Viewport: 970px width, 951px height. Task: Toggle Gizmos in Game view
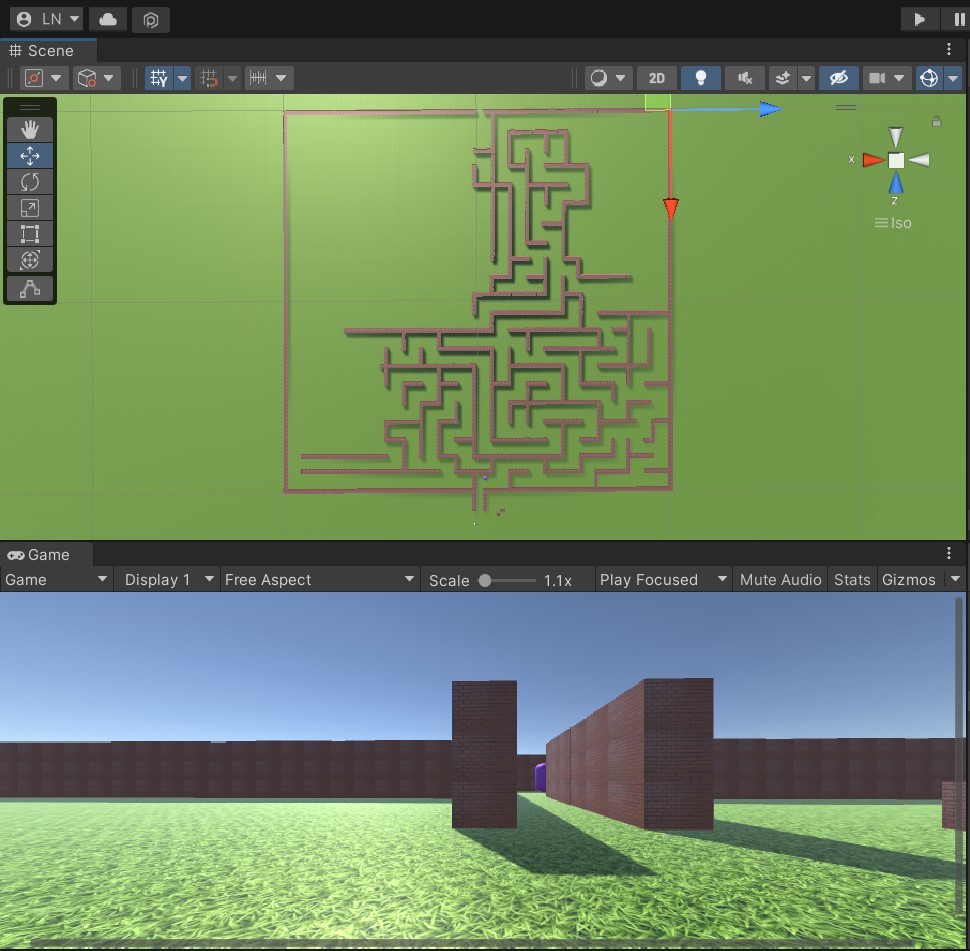pyautogui.click(x=908, y=580)
